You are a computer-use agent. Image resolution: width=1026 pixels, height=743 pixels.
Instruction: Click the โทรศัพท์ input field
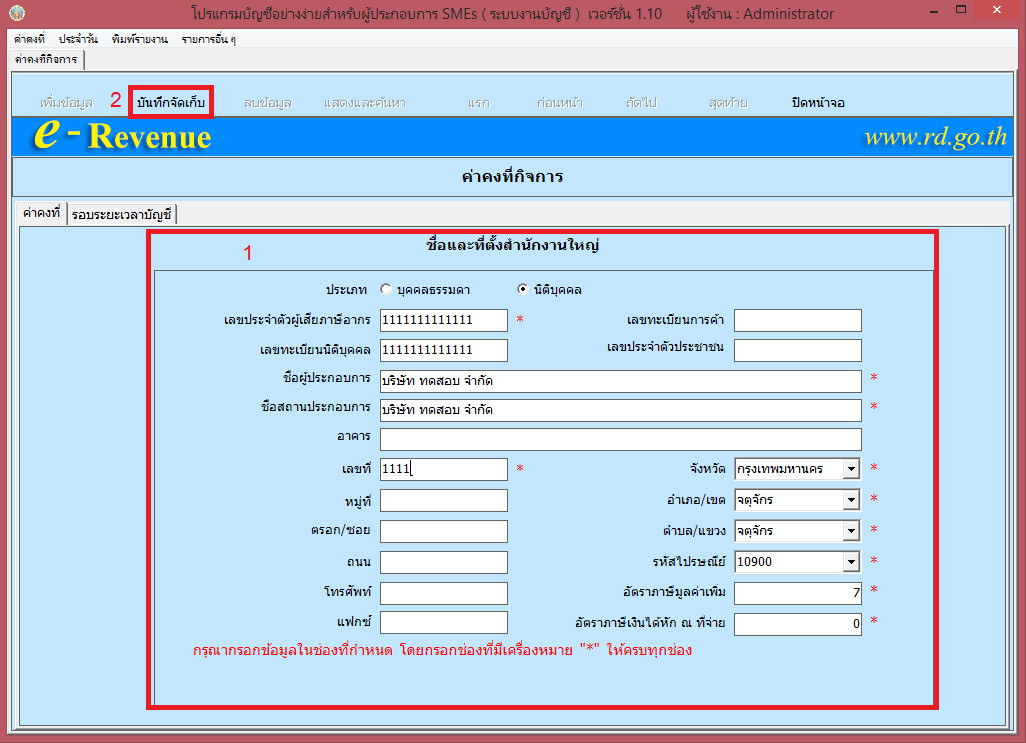[444, 593]
